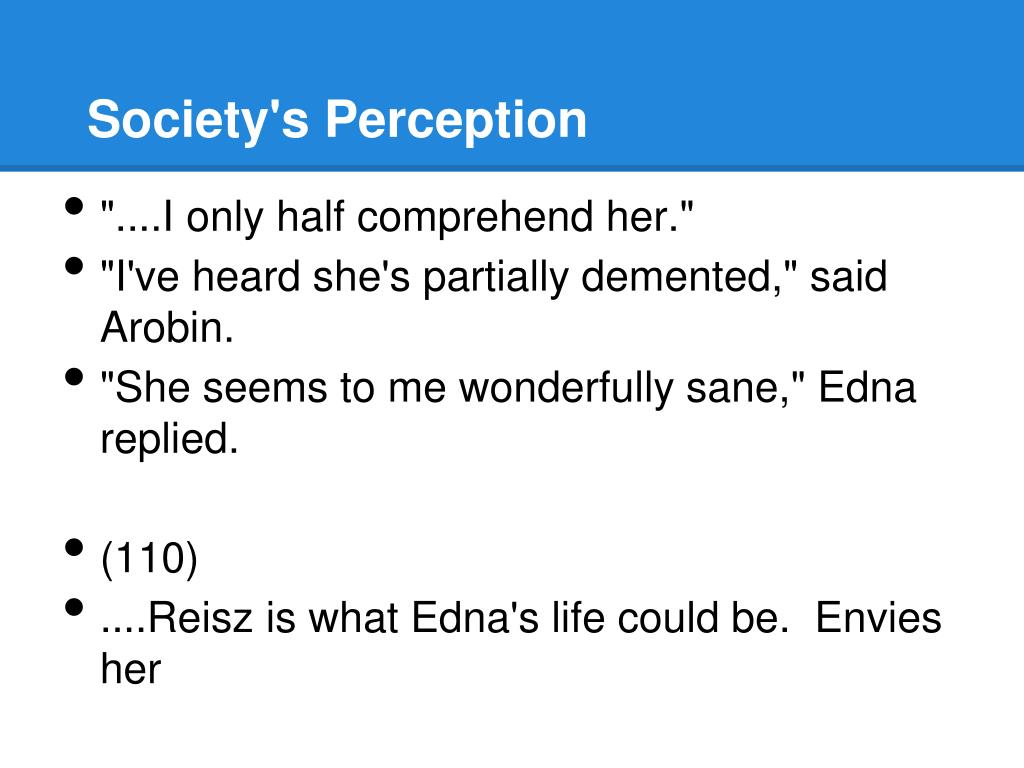The height and width of the screenshot is (768, 1024).
Task: Click the bullet dot before '(110)'
Action: 74,548
